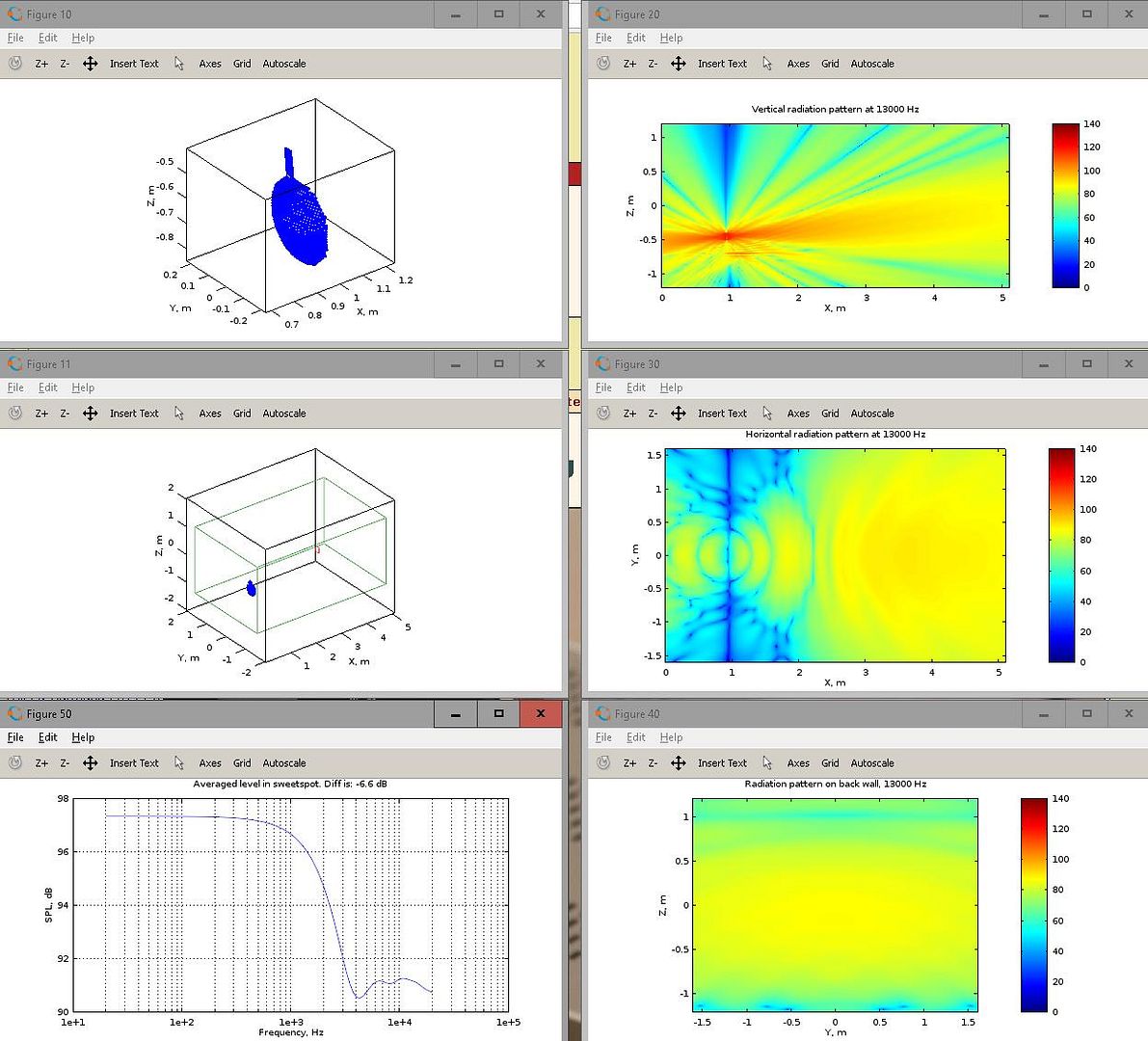The width and height of the screenshot is (1148, 1041).
Task: Expand the Edit menu in Figure 11
Action: (48, 387)
